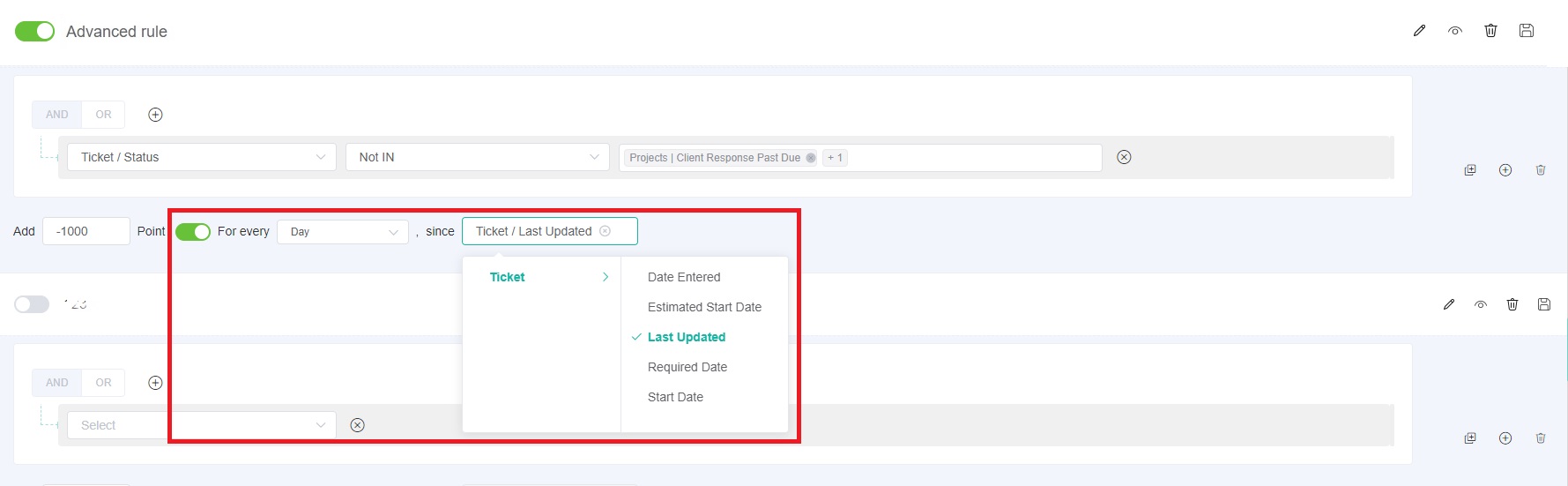This screenshot has height=486, width=1568.
Task: Disable the Advanced rule toggle
Action: tap(34, 32)
